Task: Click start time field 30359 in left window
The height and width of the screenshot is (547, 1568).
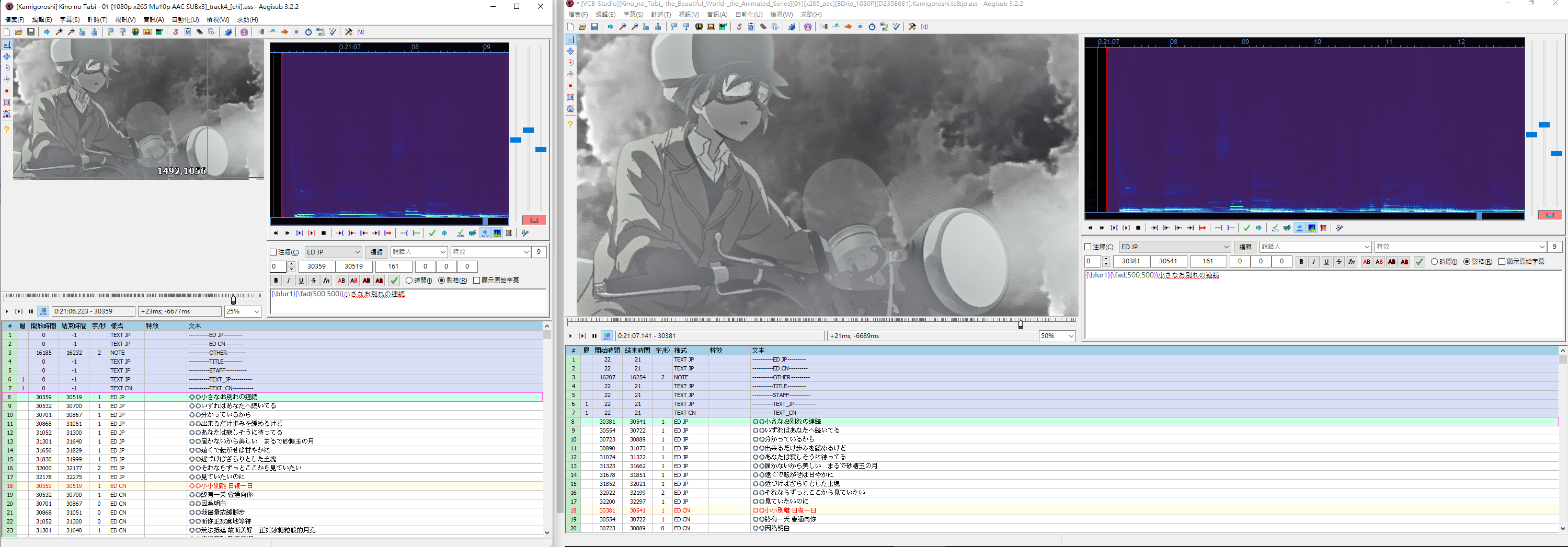Action: 316,266
